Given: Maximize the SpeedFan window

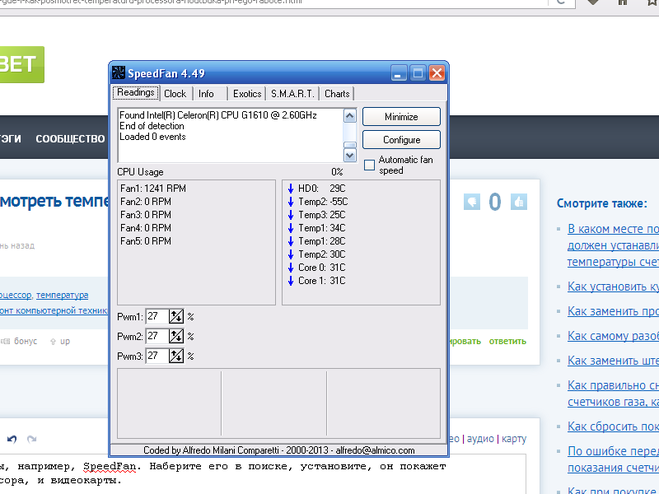Looking at the screenshot, I should pos(418,73).
